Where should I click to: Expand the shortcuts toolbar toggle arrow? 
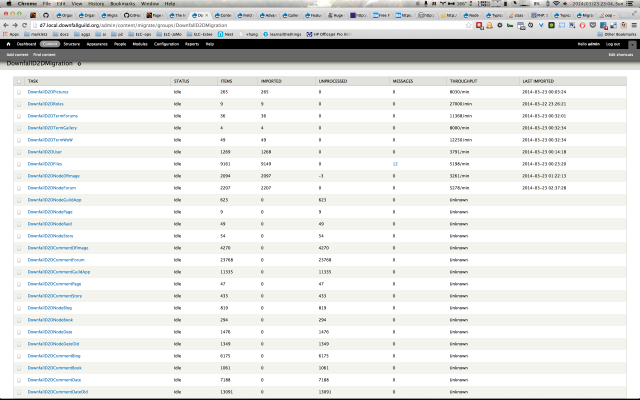coord(632,44)
